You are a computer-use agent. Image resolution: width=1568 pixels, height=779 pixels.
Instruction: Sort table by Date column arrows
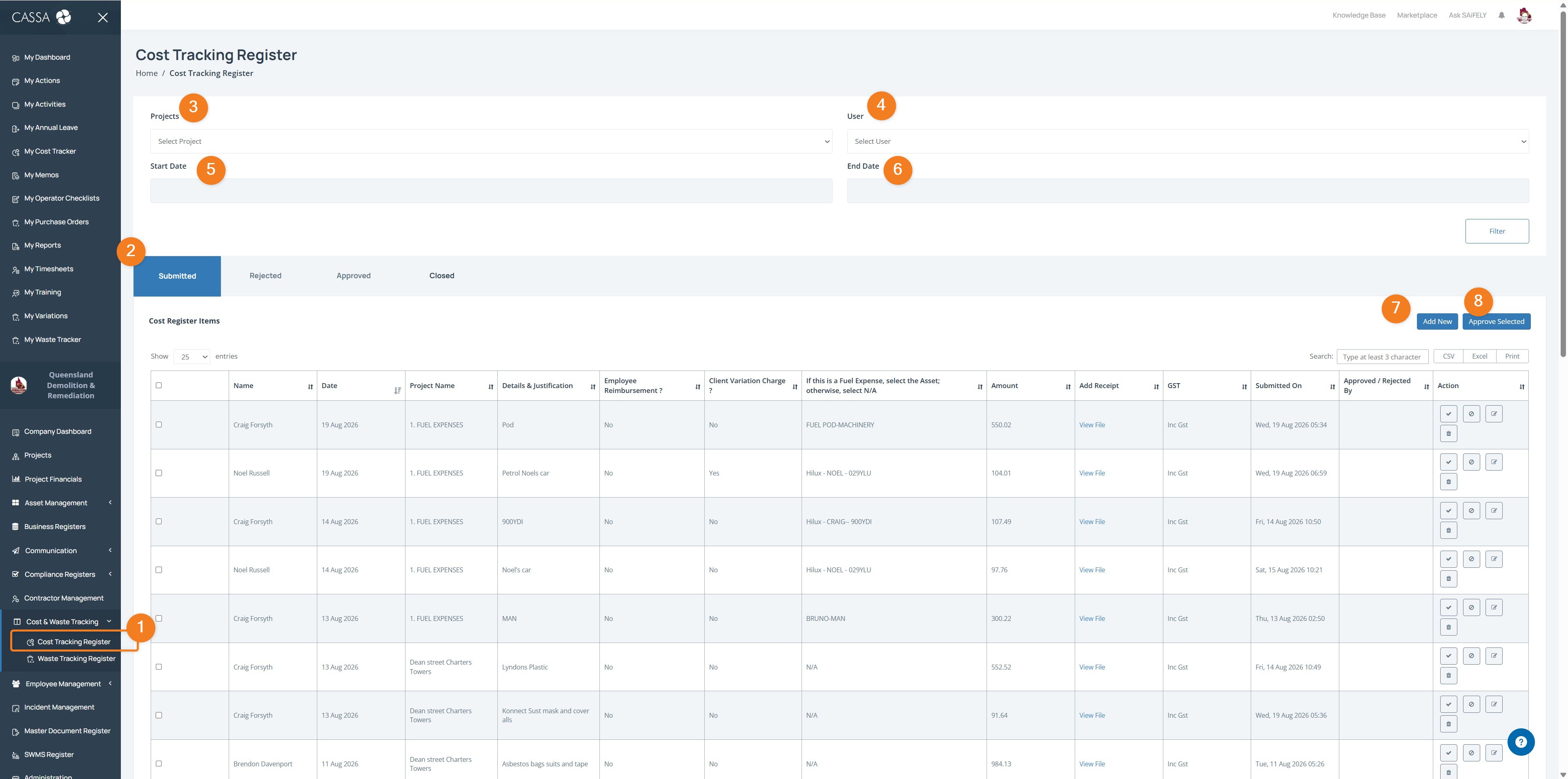click(x=397, y=391)
